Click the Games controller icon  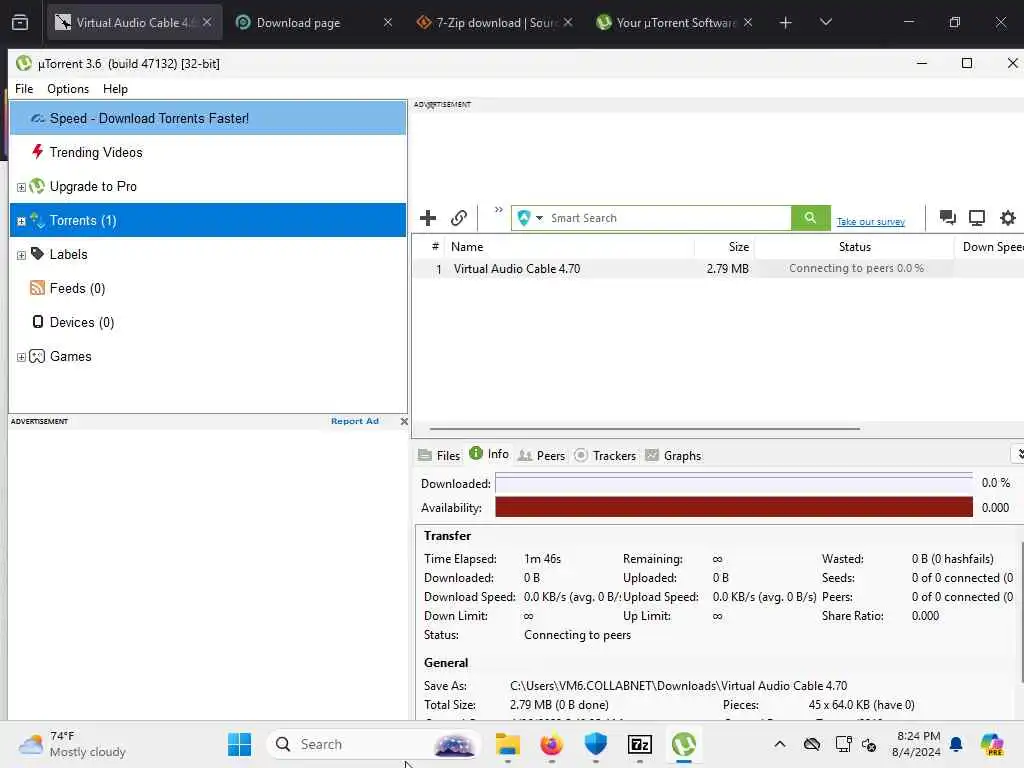[37, 356]
